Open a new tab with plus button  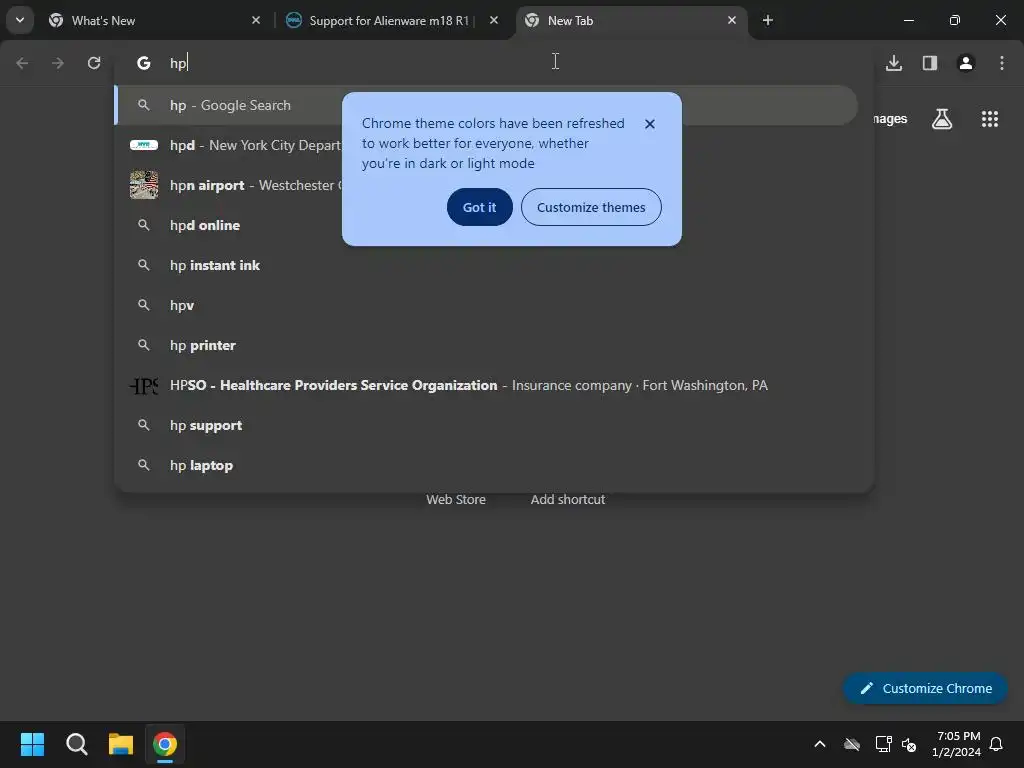click(768, 20)
